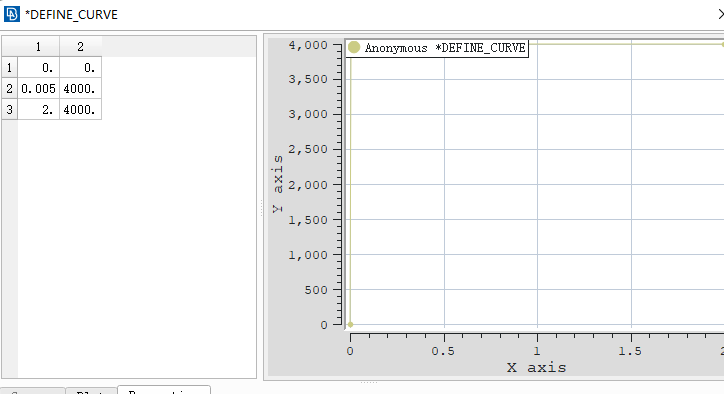Click the DEFINE_CURVE window title icon

pyautogui.click(x=12, y=14)
